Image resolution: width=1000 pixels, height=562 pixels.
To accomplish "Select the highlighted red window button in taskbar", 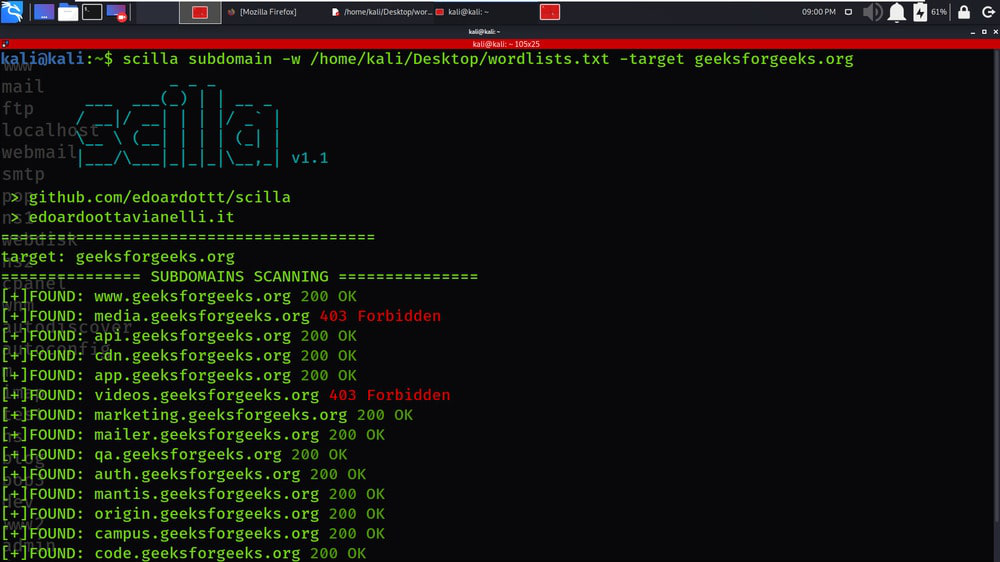I will [x=200, y=12].
